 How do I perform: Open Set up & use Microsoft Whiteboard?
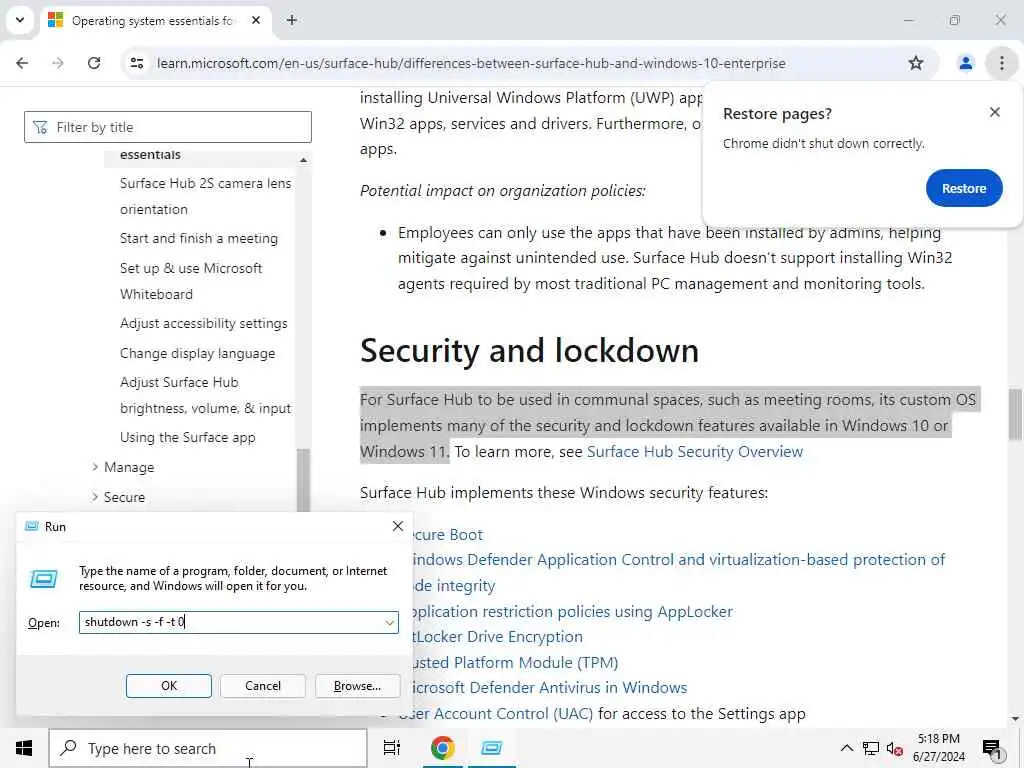[191, 281]
